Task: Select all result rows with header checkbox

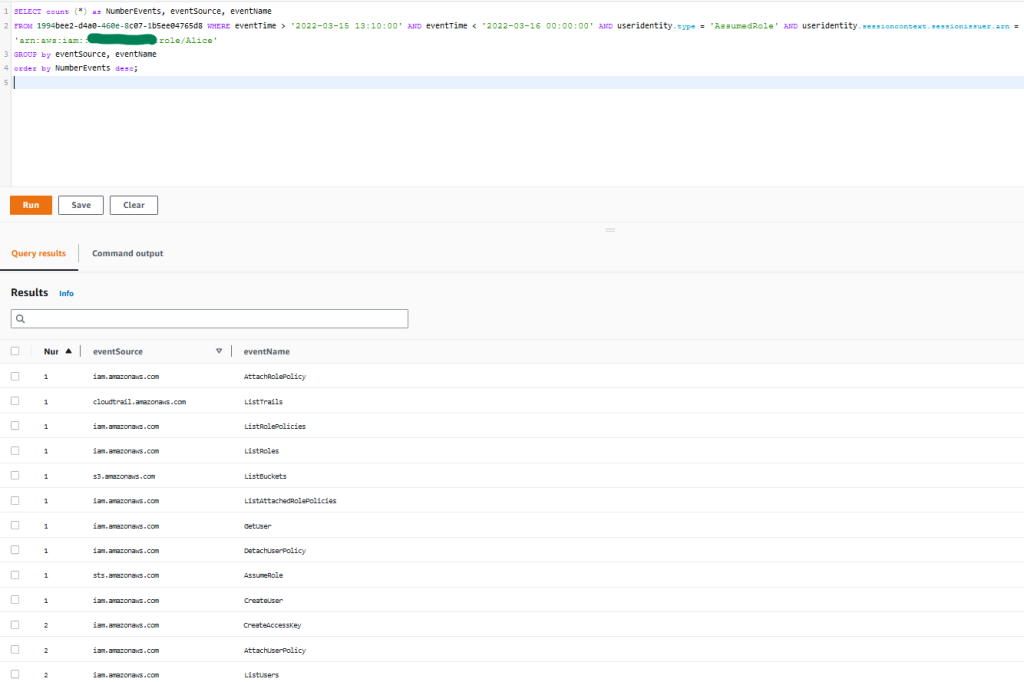Action: [16, 351]
